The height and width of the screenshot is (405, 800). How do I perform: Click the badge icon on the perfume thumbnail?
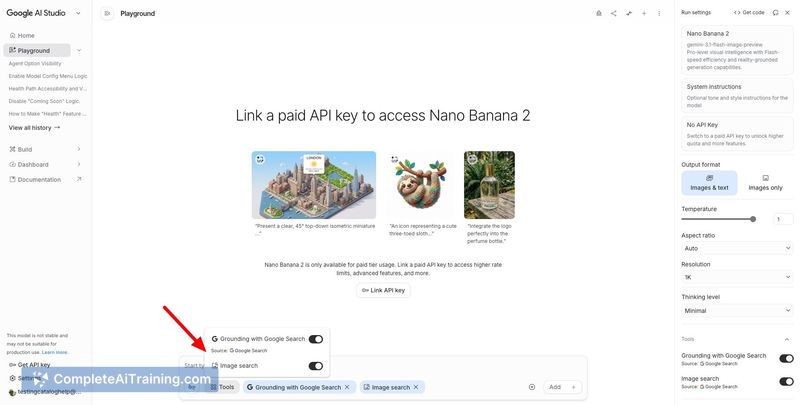(x=472, y=160)
